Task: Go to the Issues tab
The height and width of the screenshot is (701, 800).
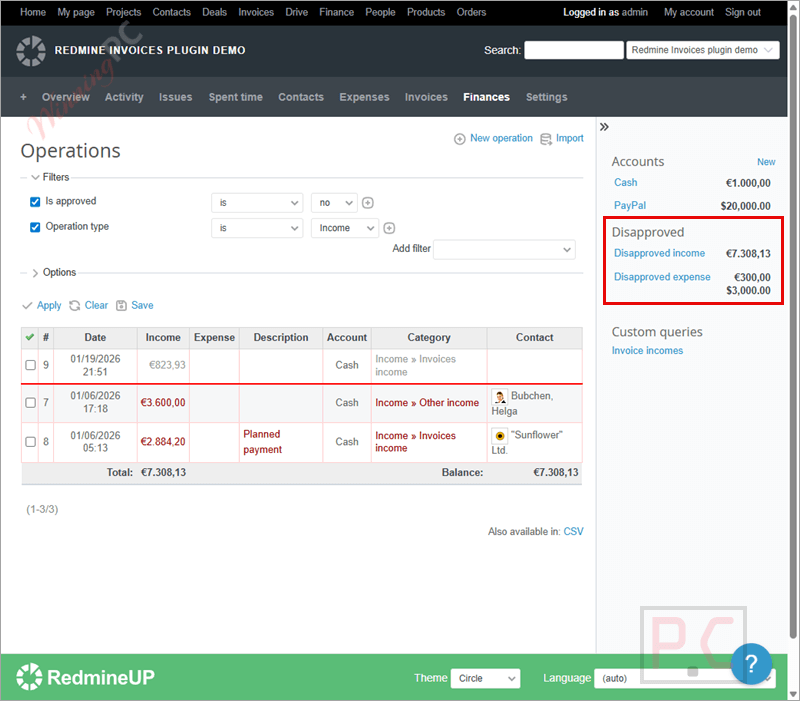Action: pos(176,97)
